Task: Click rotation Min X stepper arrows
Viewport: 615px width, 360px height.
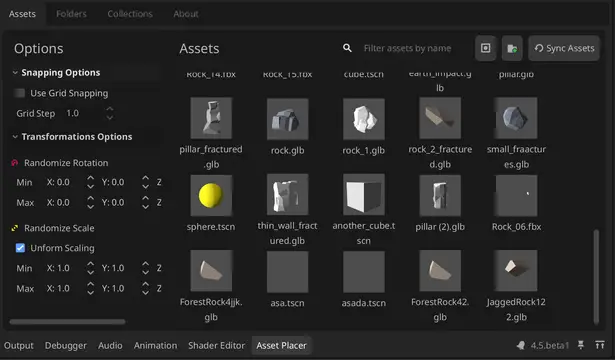Action: click(90, 182)
